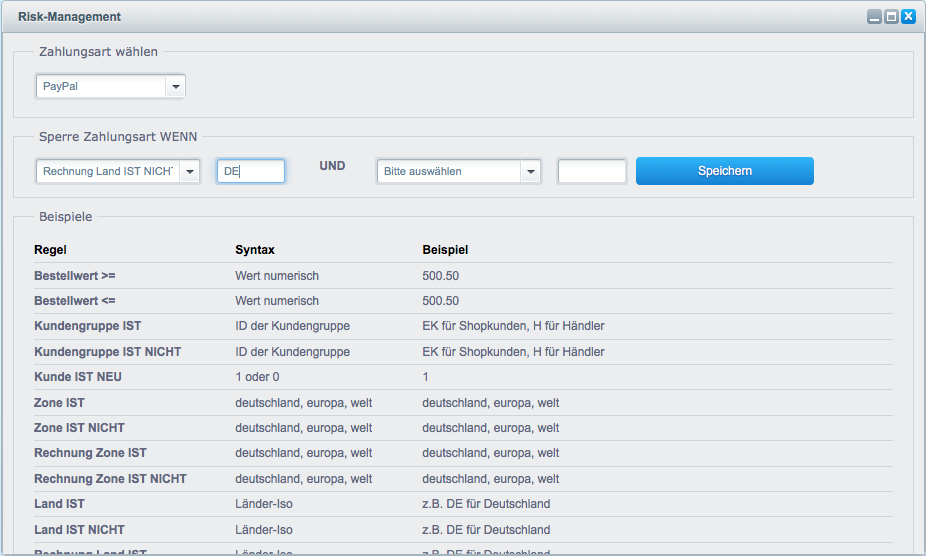
Task: Click the 'Bitte auswählen' combo text field
Action: click(x=448, y=172)
